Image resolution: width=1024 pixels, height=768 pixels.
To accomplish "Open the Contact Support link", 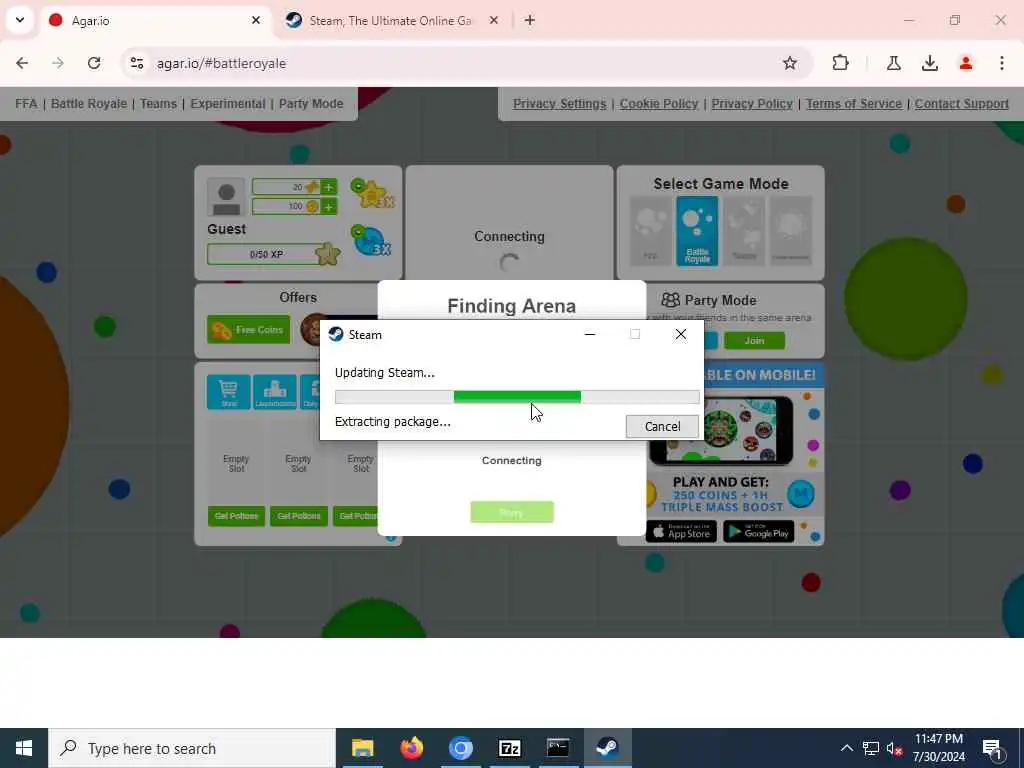I will tap(961, 104).
